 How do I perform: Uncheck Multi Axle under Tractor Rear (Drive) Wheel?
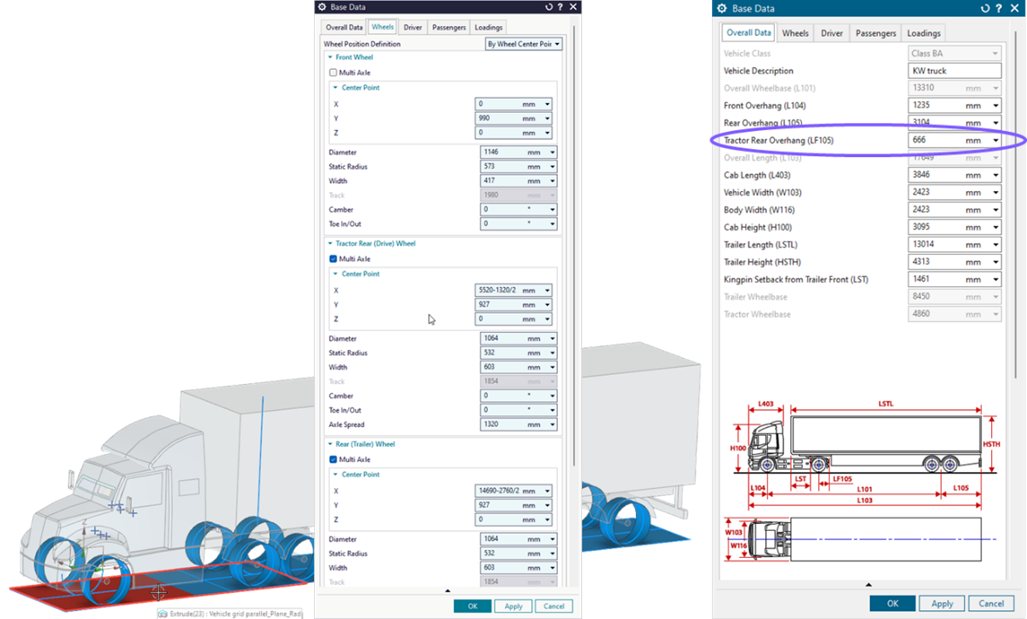point(334,259)
